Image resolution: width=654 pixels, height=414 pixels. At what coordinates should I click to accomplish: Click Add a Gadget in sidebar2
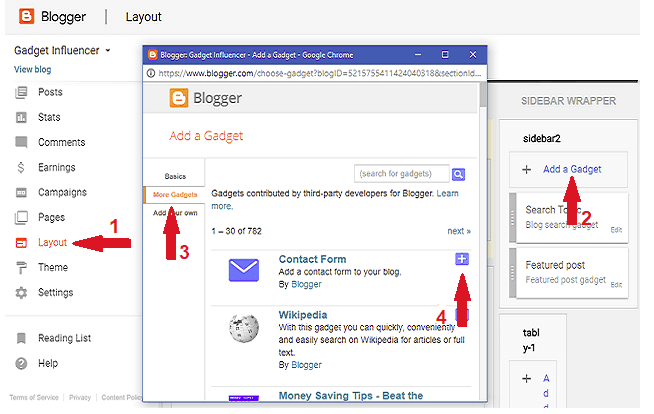tap(572, 169)
